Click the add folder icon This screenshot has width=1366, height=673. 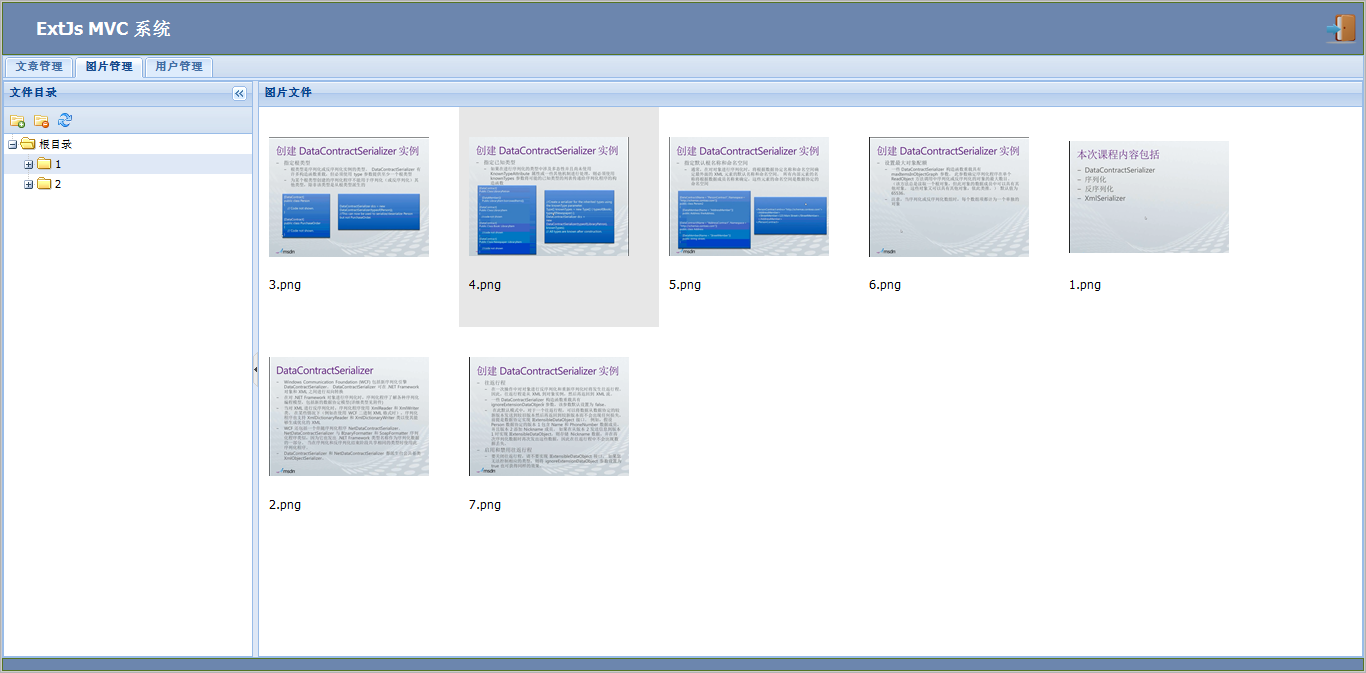pyautogui.click(x=17, y=121)
